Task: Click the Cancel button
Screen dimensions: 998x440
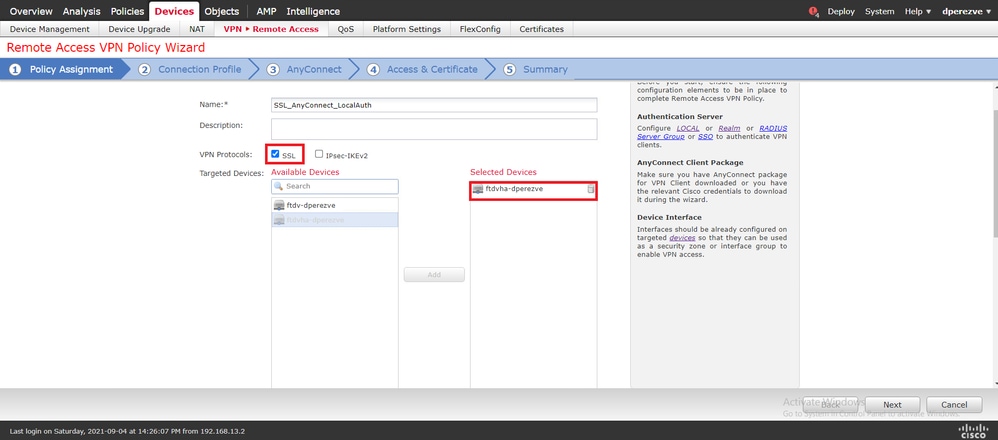Action: pos(954,404)
